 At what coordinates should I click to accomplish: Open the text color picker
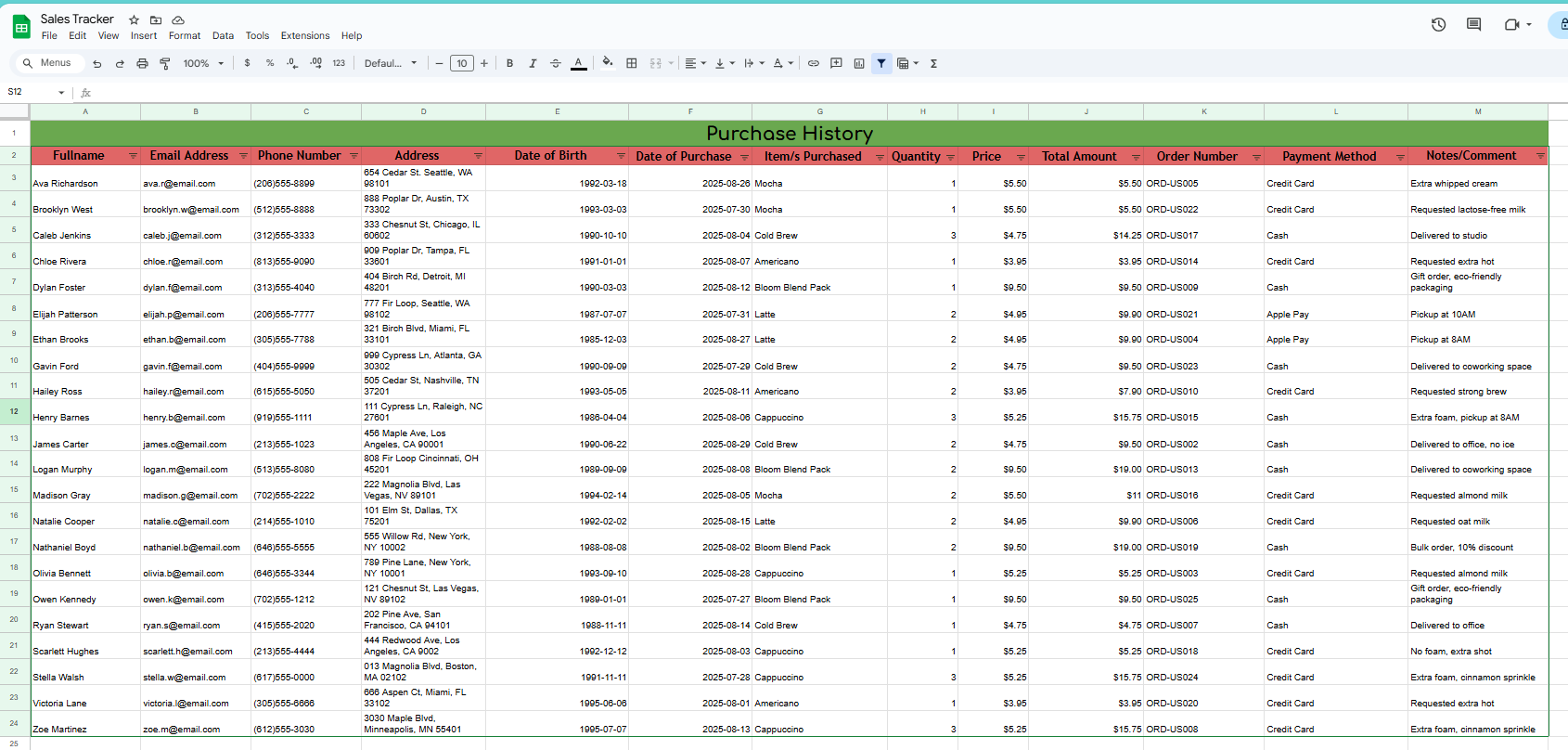click(x=579, y=63)
